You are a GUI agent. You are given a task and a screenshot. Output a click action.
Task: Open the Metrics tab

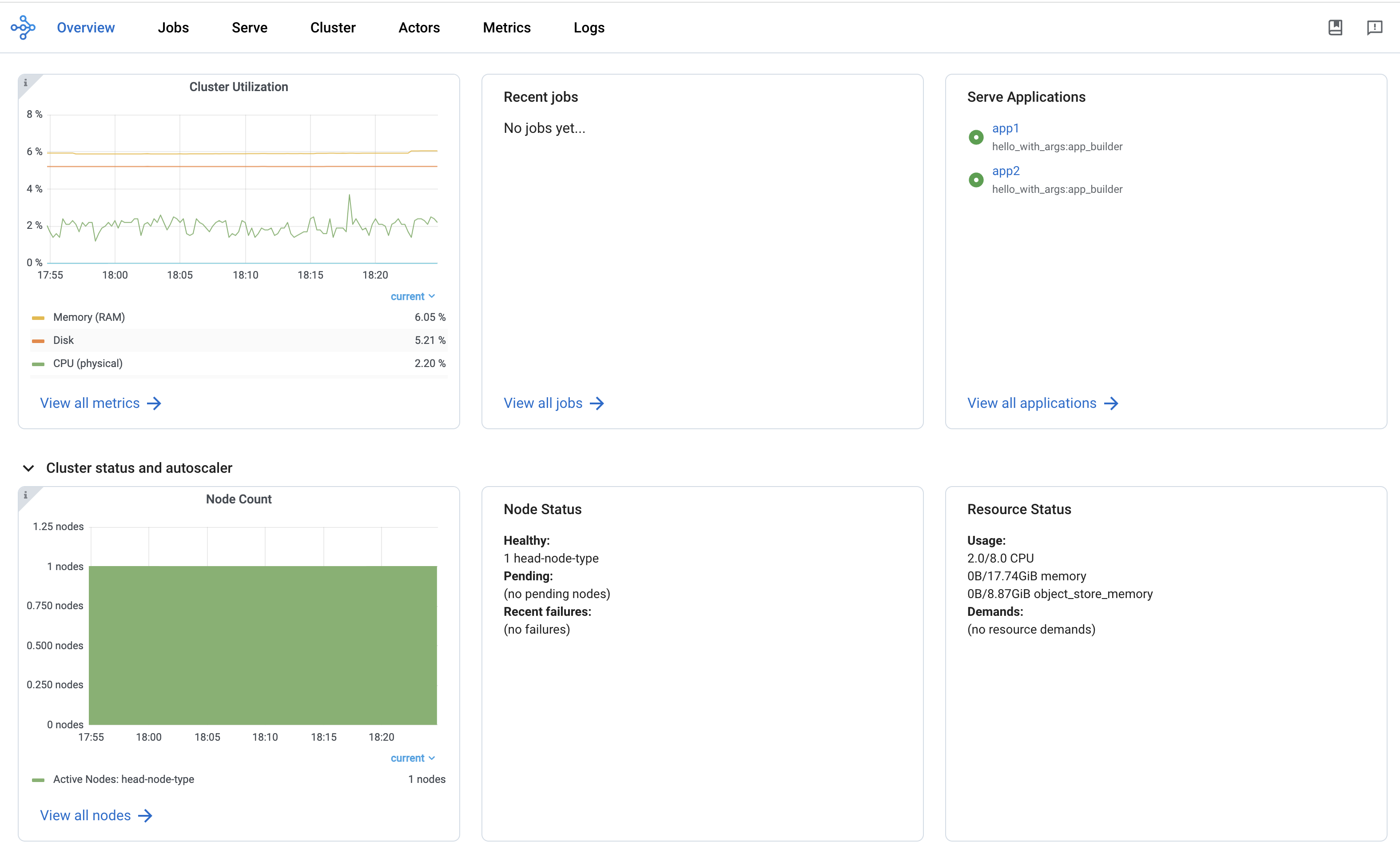(x=506, y=27)
